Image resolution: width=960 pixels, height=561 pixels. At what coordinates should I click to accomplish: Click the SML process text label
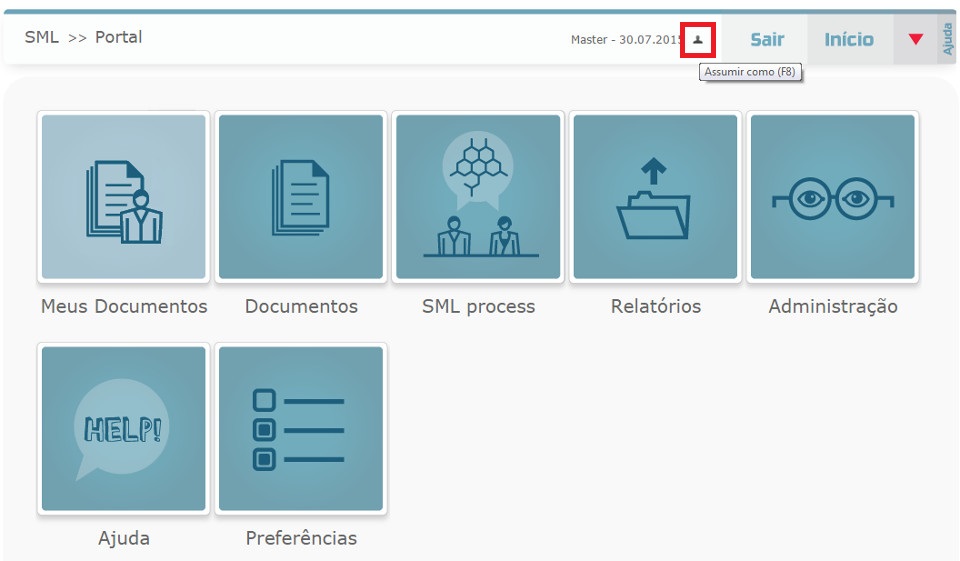[478, 307]
